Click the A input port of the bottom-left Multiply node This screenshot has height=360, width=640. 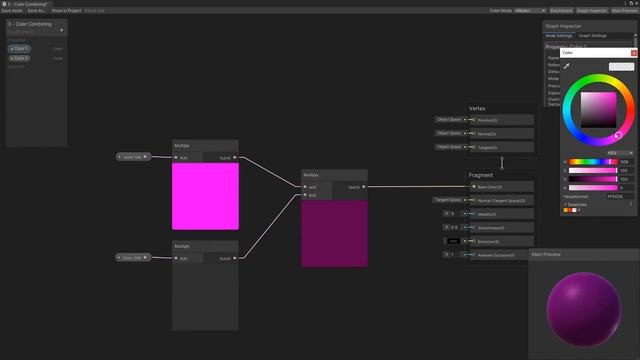coord(176,258)
